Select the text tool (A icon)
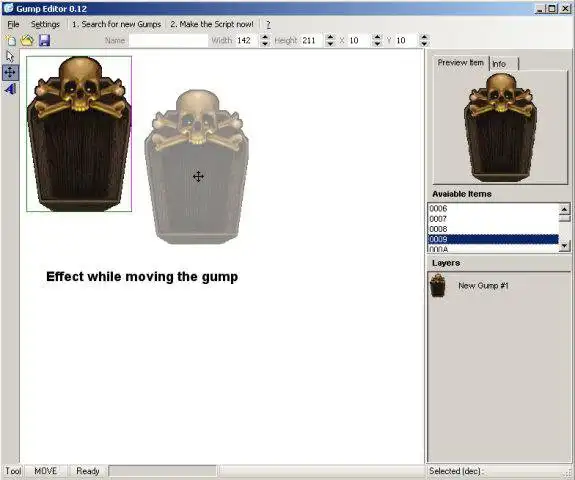The height and width of the screenshot is (480, 575). (x=10, y=89)
